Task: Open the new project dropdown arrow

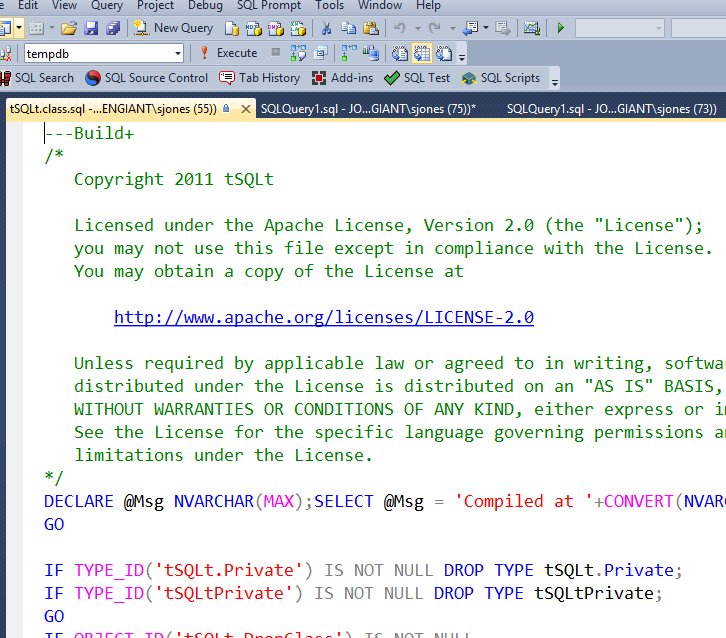Action: pyautogui.click(x=19, y=28)
